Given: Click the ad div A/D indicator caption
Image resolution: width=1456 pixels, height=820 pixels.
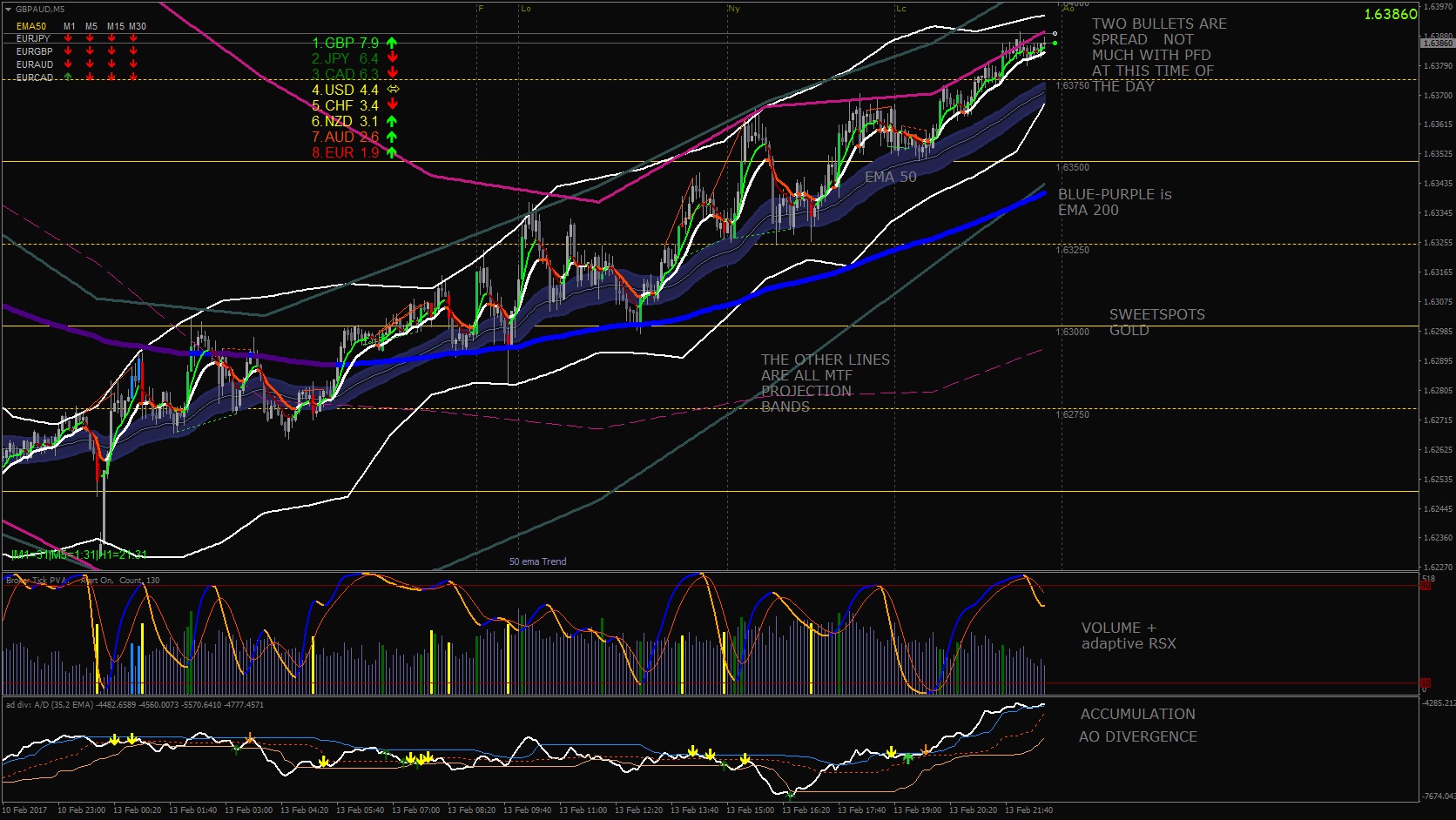Looking at the screenshot, I should (x=135, y=704).
